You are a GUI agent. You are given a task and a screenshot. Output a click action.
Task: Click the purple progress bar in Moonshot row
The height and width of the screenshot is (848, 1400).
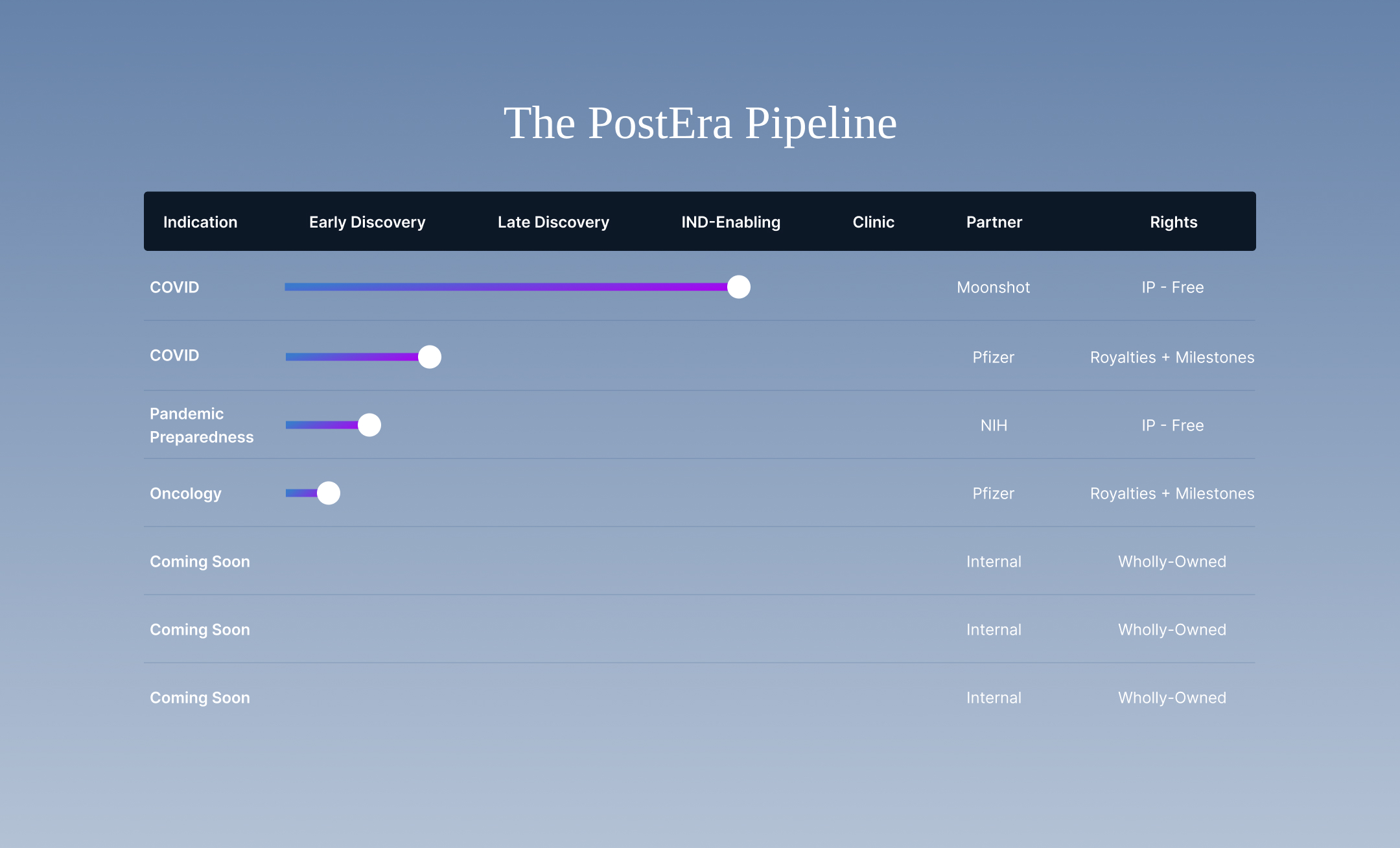coord(506,287)
